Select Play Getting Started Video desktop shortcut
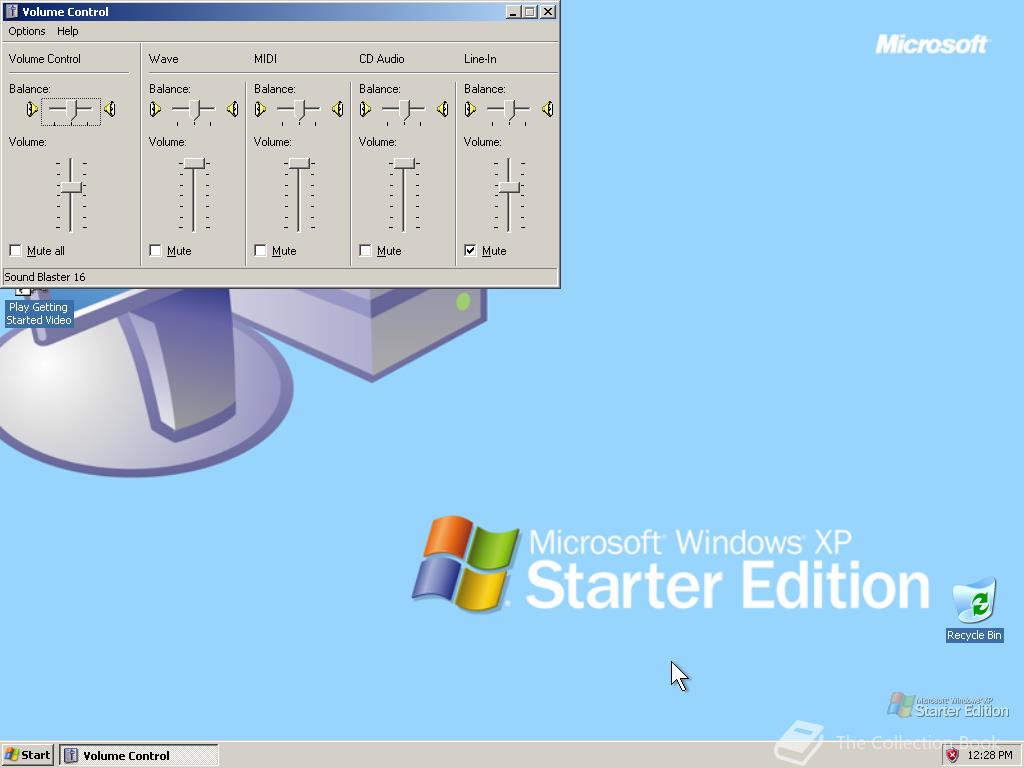The width and height of the screenshot is (1024, 768). click(39, 307)
